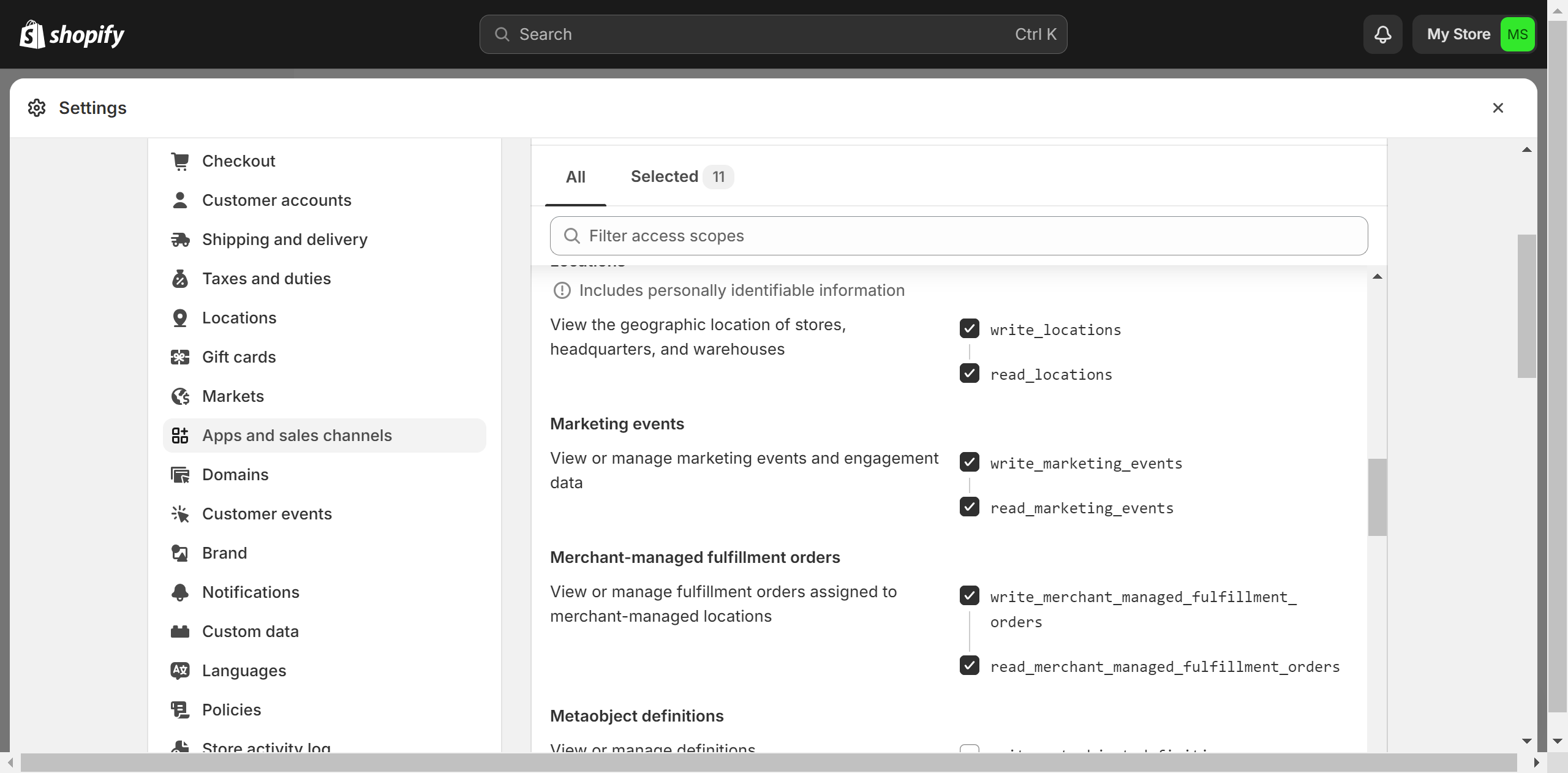Image resolution: width=1568 pixels, height=773 pixels.
Task: Click Merchant-managed fulfillment orders heading
Action: tap(695, 557)
